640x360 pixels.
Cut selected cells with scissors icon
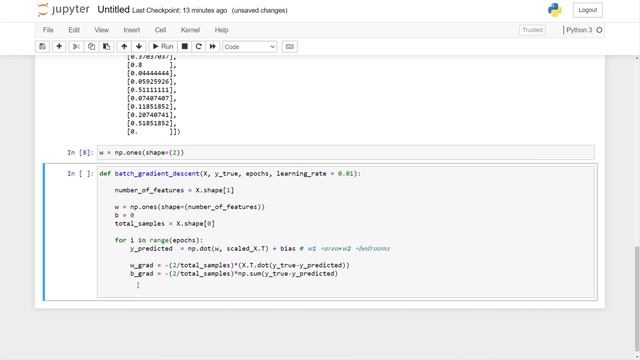pos(76,47)
